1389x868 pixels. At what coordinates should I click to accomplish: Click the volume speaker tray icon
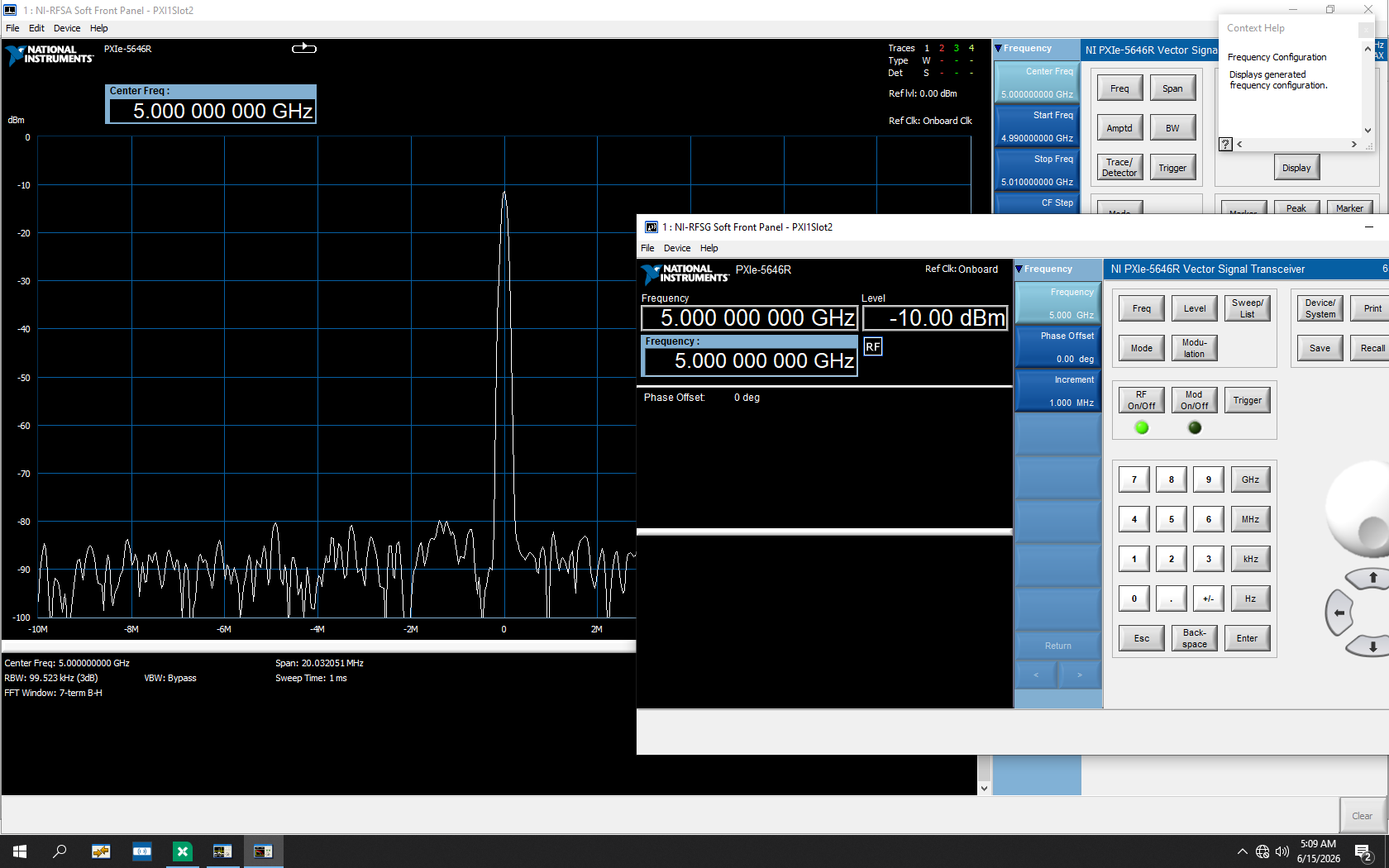pyautogui.click(x=1282, y=851)
